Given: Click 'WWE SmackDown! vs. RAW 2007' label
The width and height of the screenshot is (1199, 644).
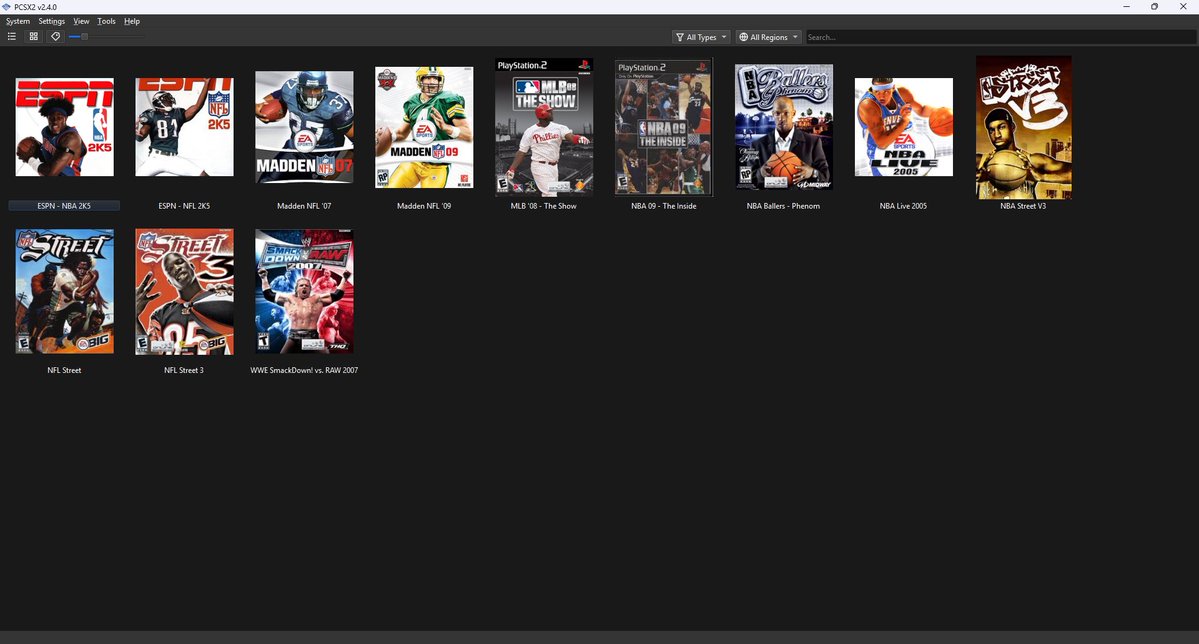Looking at the screenshot, I should [304, 370].
